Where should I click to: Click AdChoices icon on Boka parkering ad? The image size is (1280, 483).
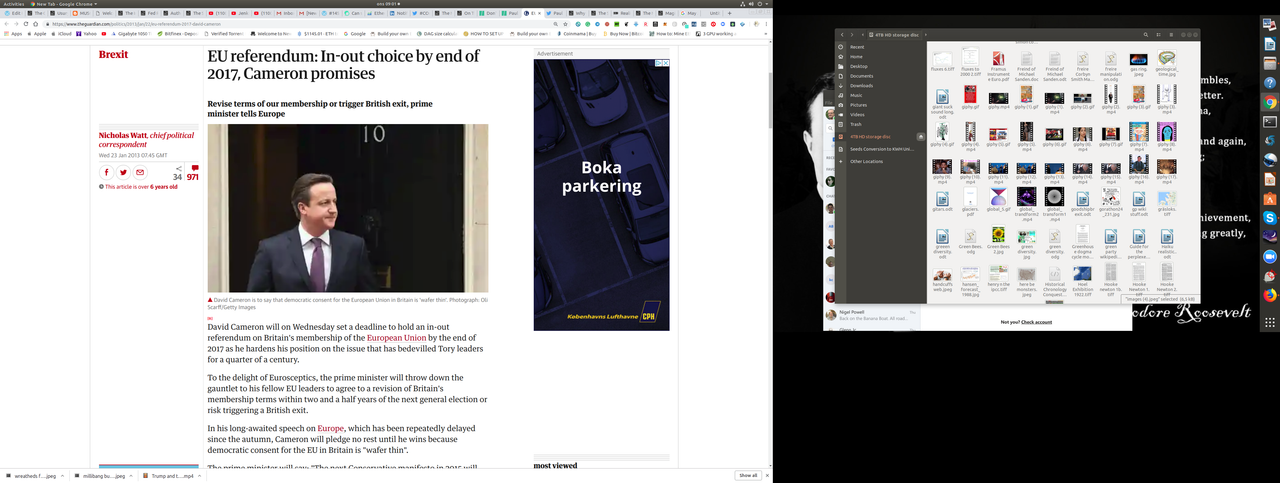[x=661, y=63]
